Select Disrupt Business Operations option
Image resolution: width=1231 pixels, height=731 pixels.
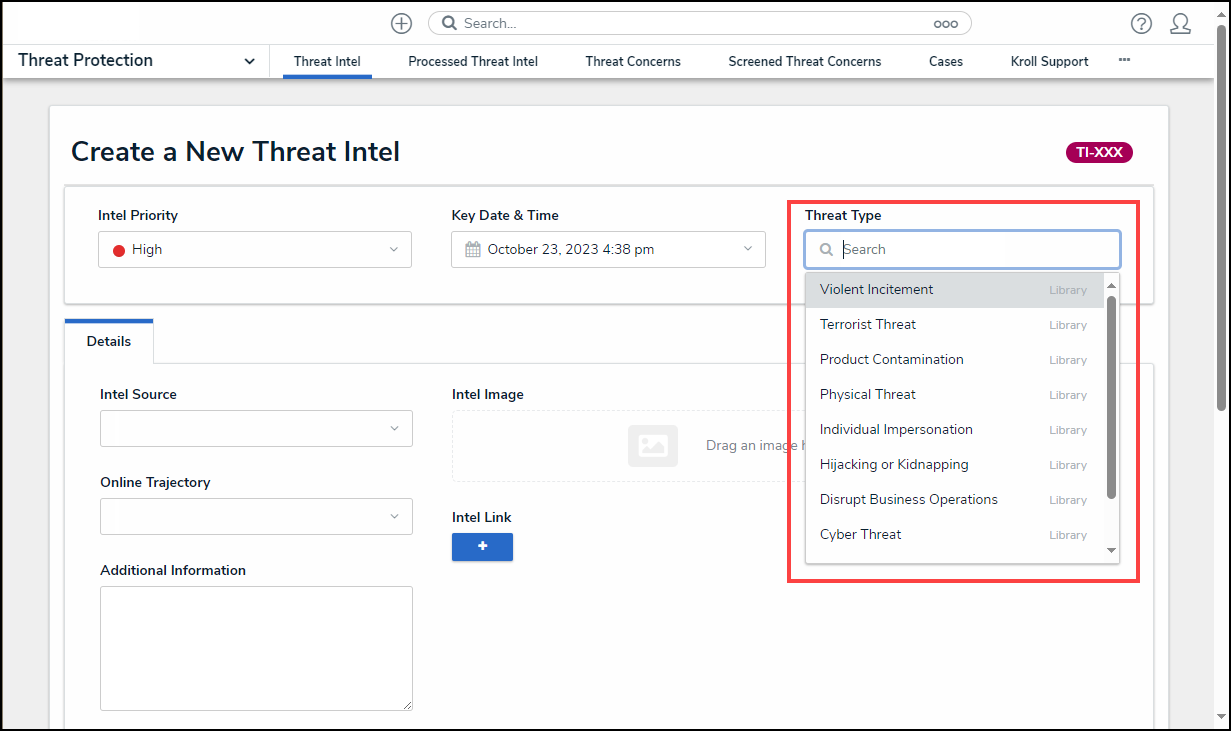pos(955,500)
